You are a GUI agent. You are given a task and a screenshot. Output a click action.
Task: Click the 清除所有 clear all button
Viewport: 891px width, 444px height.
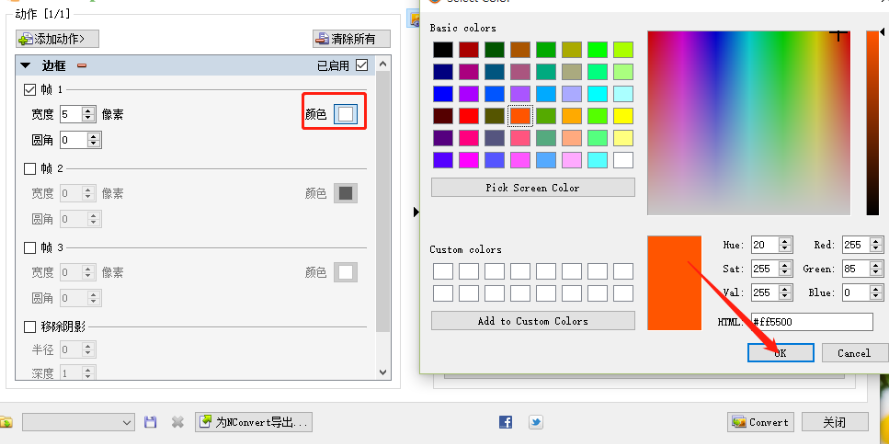350,39
